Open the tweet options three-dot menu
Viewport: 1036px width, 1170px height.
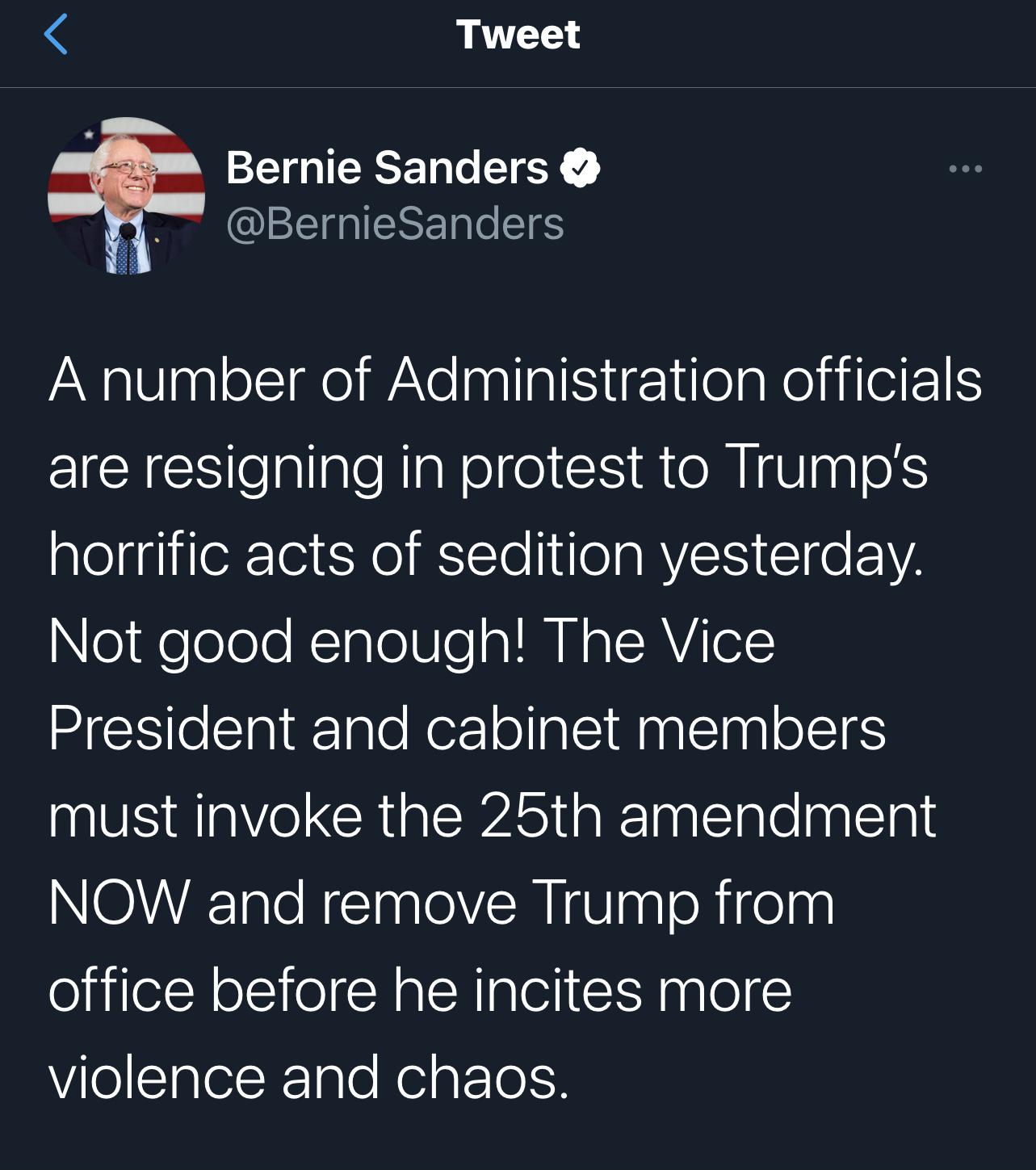click(966, 167)
